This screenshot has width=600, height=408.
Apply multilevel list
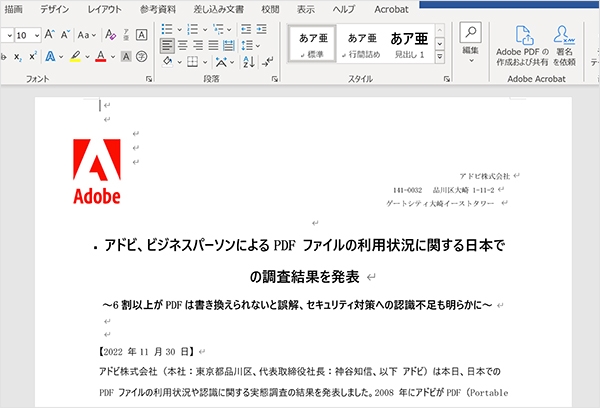218,29
